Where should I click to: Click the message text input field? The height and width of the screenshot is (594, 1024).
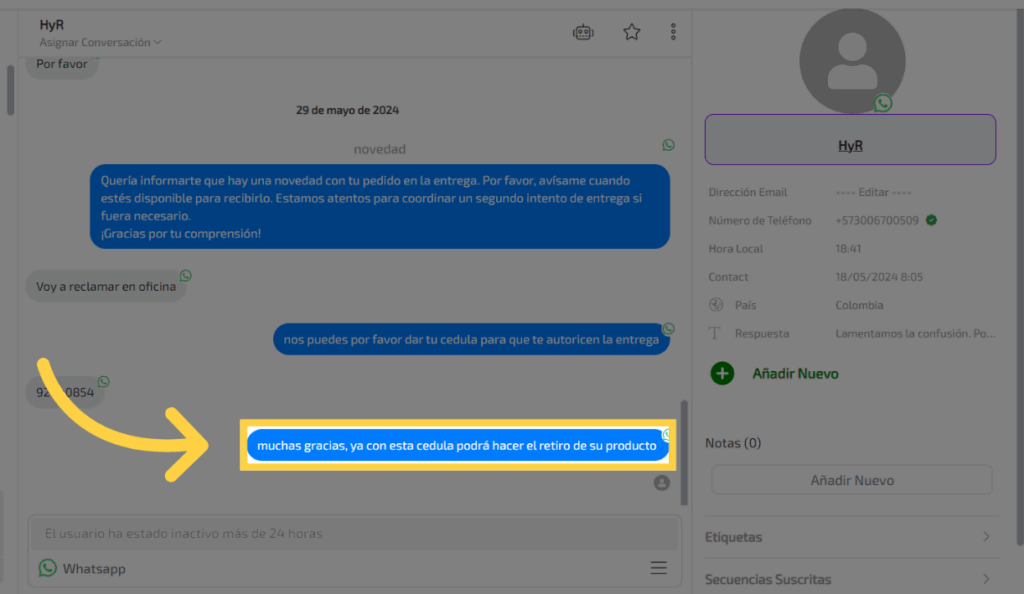click(340, 534)
